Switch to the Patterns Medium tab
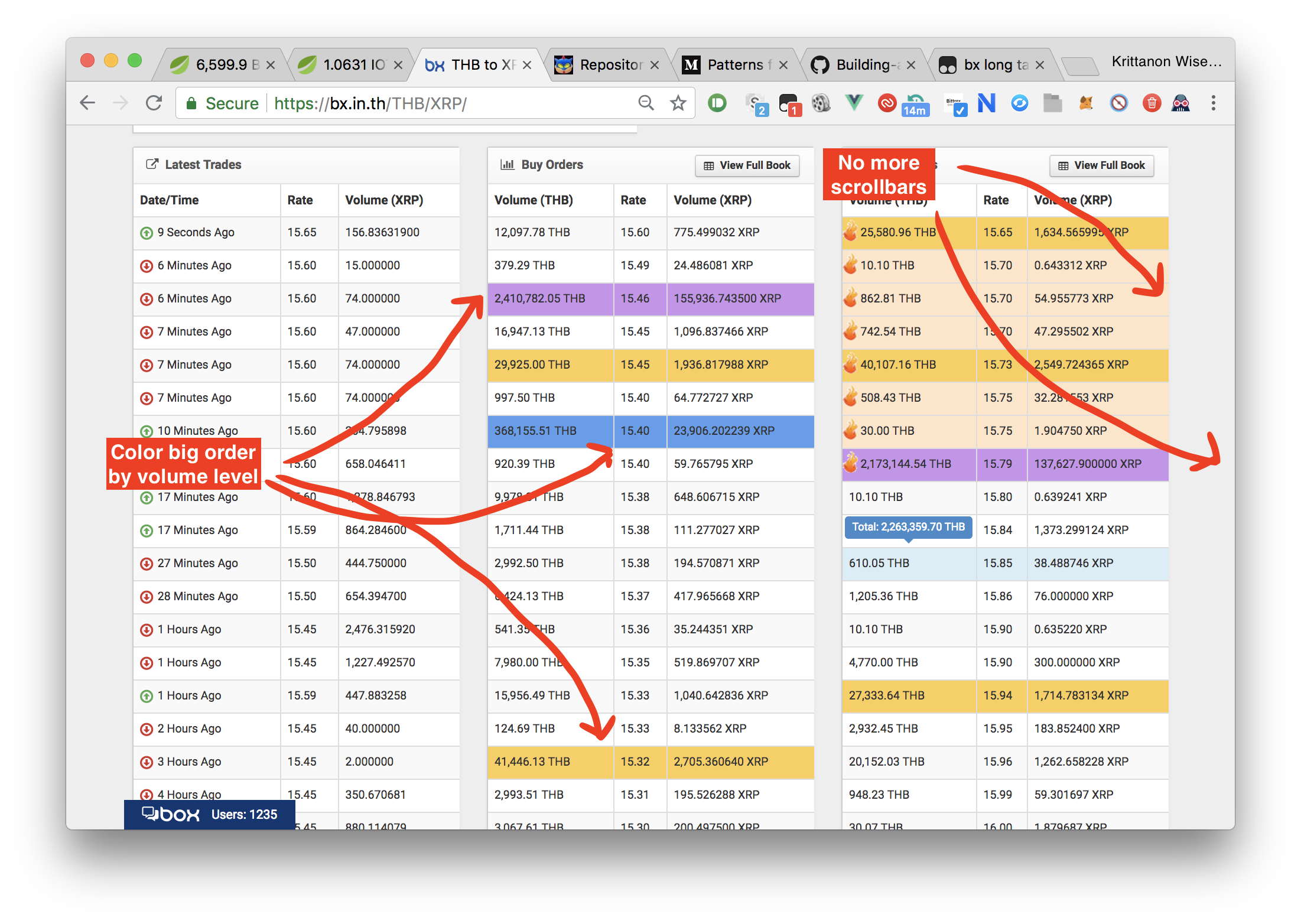Viewport: 1301px width, 924px height. 734,65
